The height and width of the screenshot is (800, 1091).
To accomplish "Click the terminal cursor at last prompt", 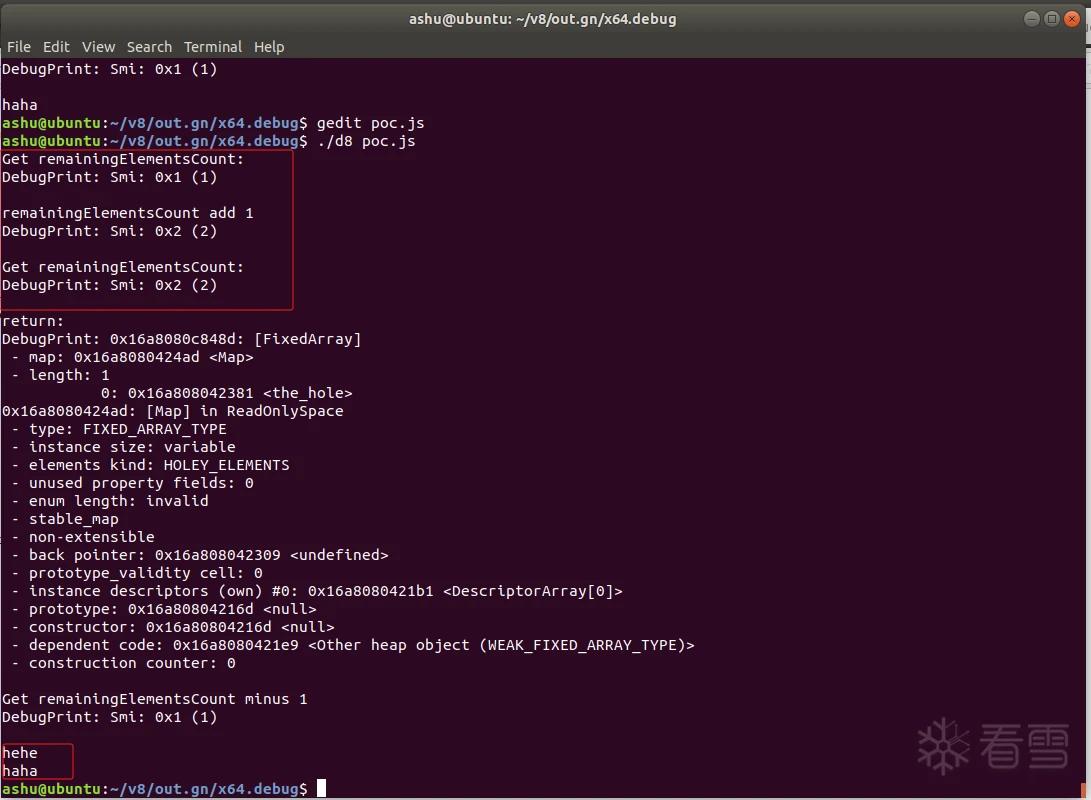I will coord(321,788).
